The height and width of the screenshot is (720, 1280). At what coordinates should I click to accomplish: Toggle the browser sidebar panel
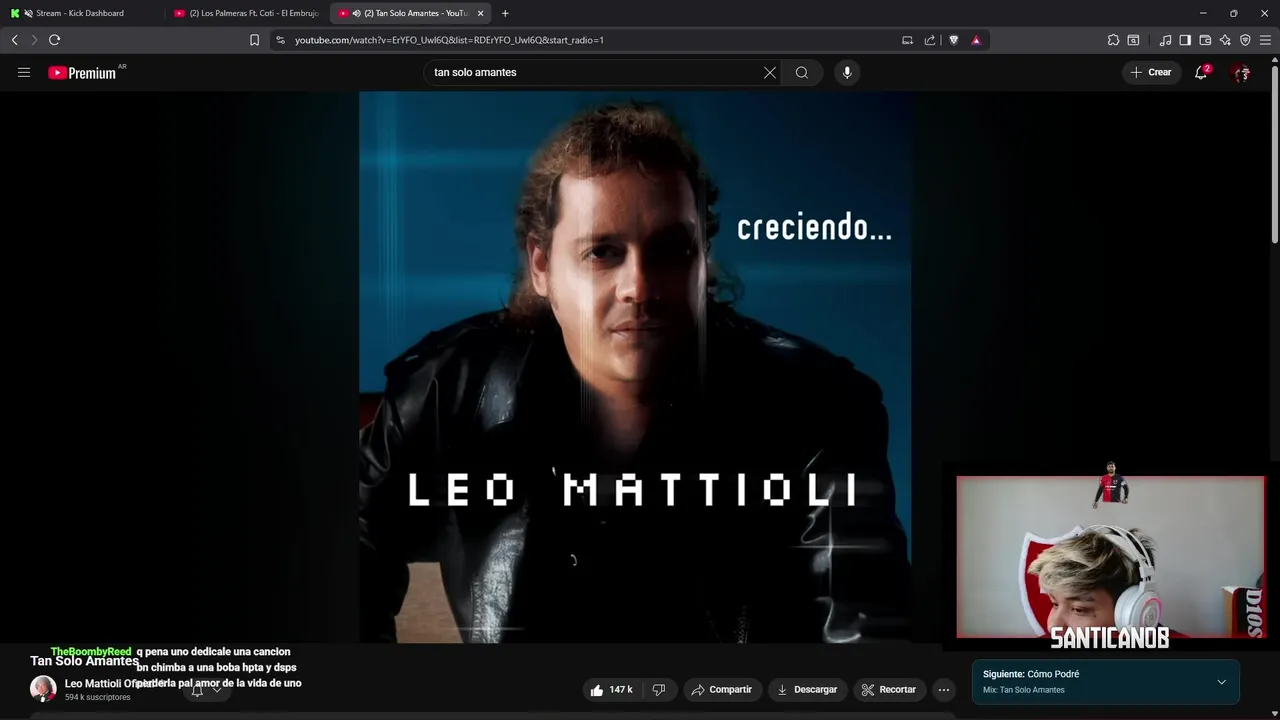coord(1185,40)
